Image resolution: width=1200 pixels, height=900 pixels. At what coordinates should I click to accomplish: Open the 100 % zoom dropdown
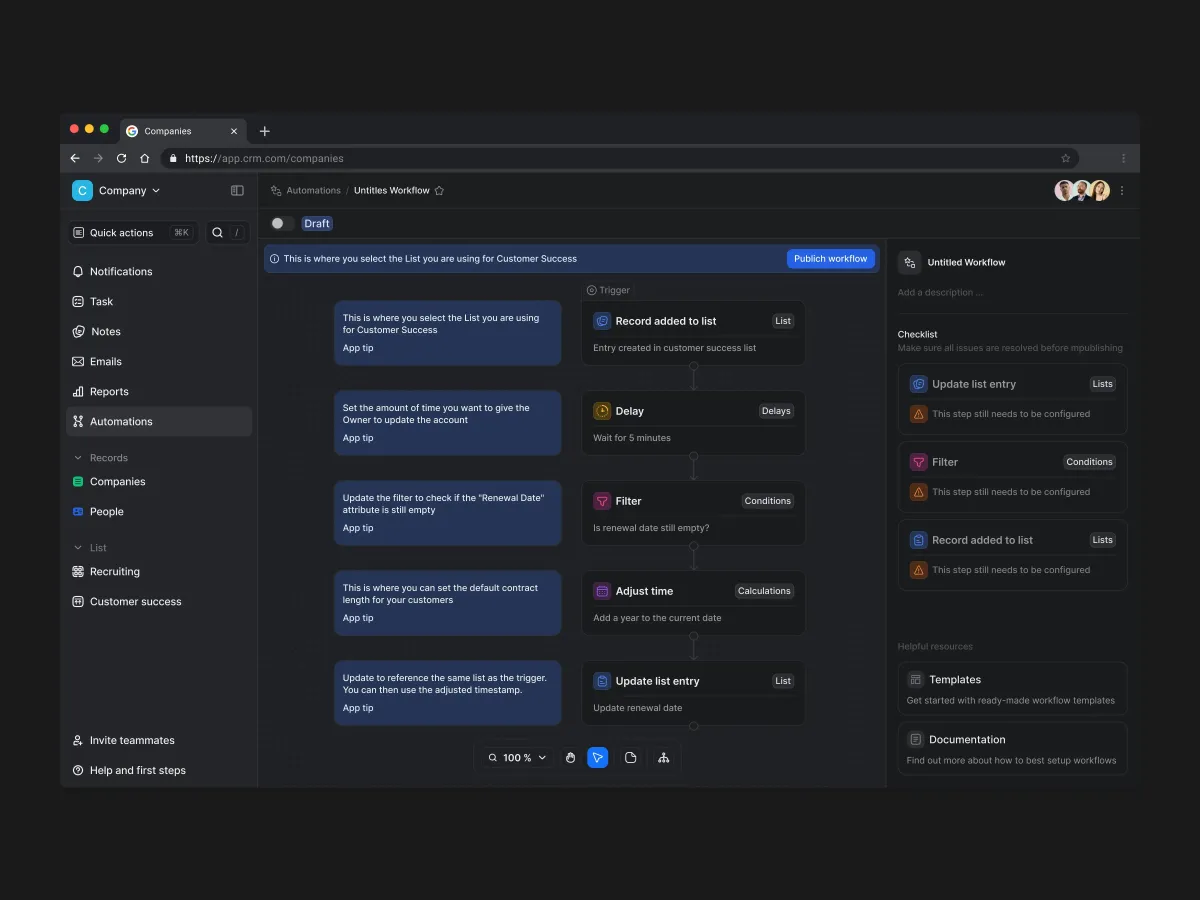pos(517,758)
